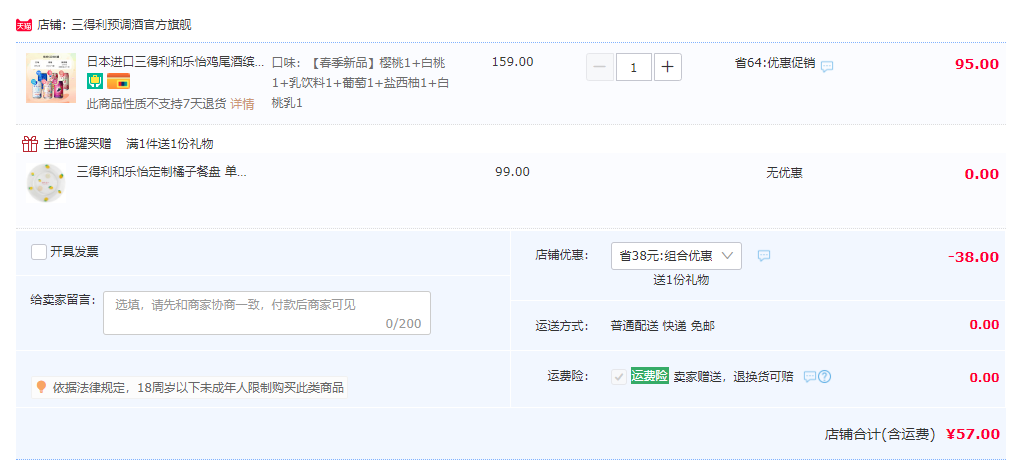The image size is (1022, 467).
Task: Click the credit card payment badge icon
Action: (x=119, y=82)
